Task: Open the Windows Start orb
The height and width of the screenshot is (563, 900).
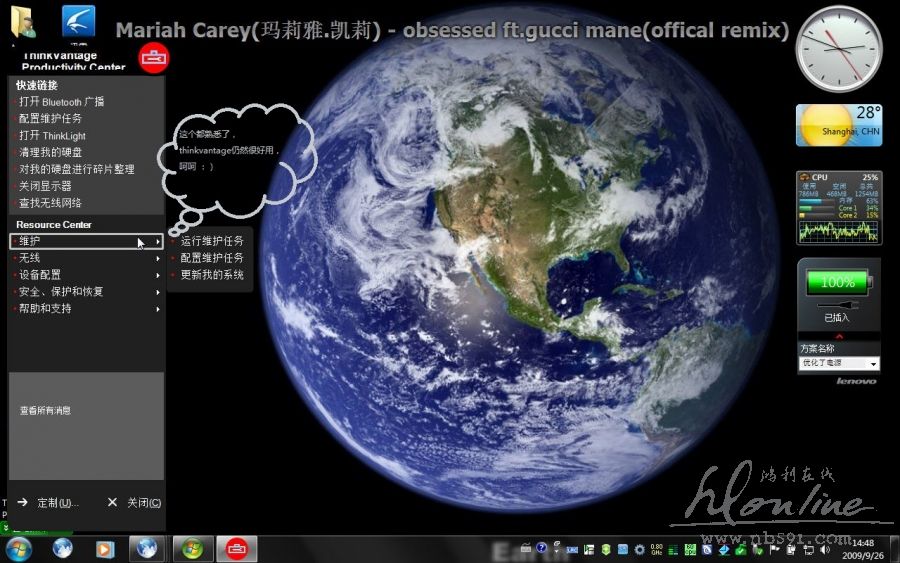Action: click(x=18, y=548)
